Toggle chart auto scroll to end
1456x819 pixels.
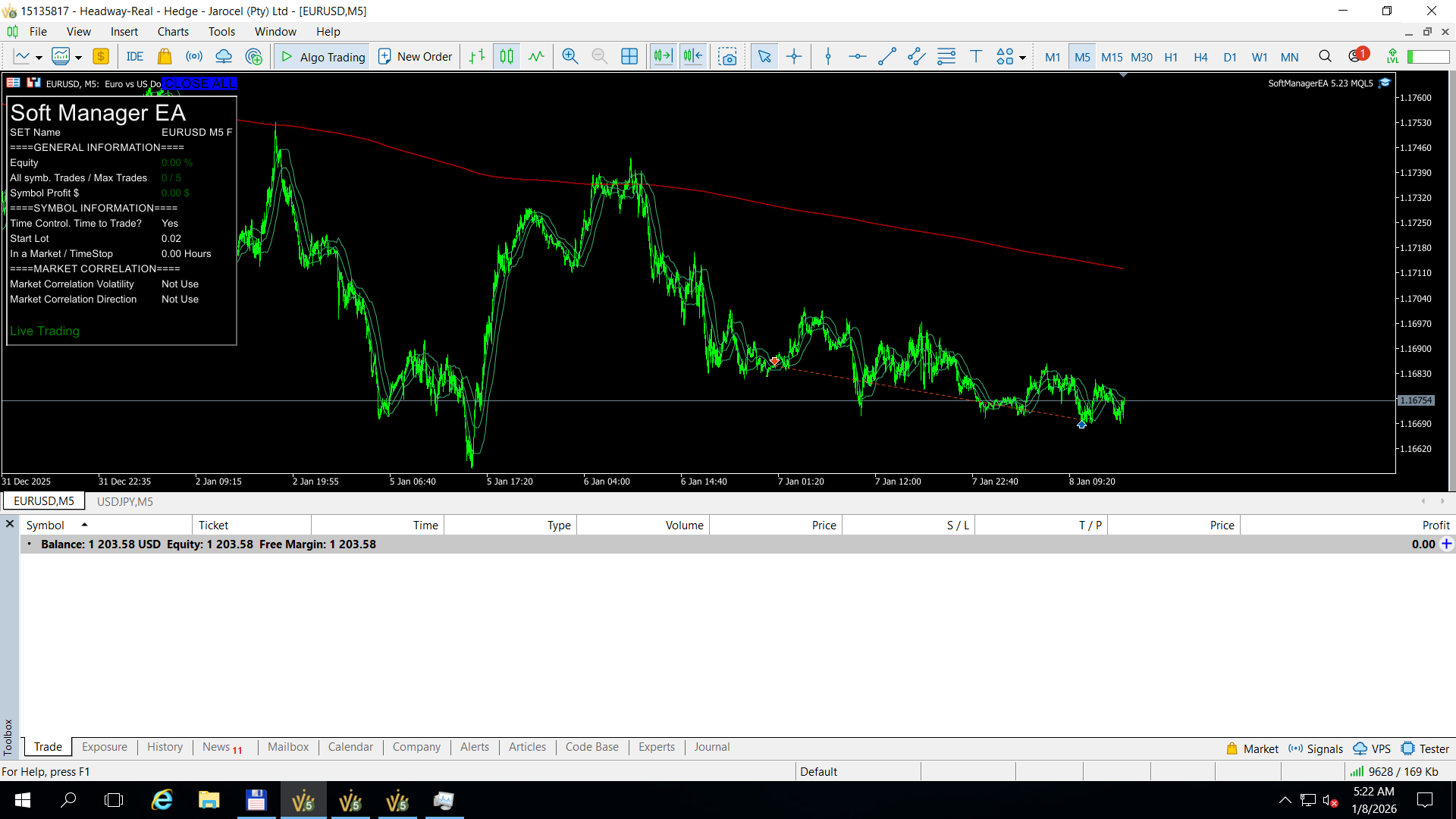pos(663,56)
